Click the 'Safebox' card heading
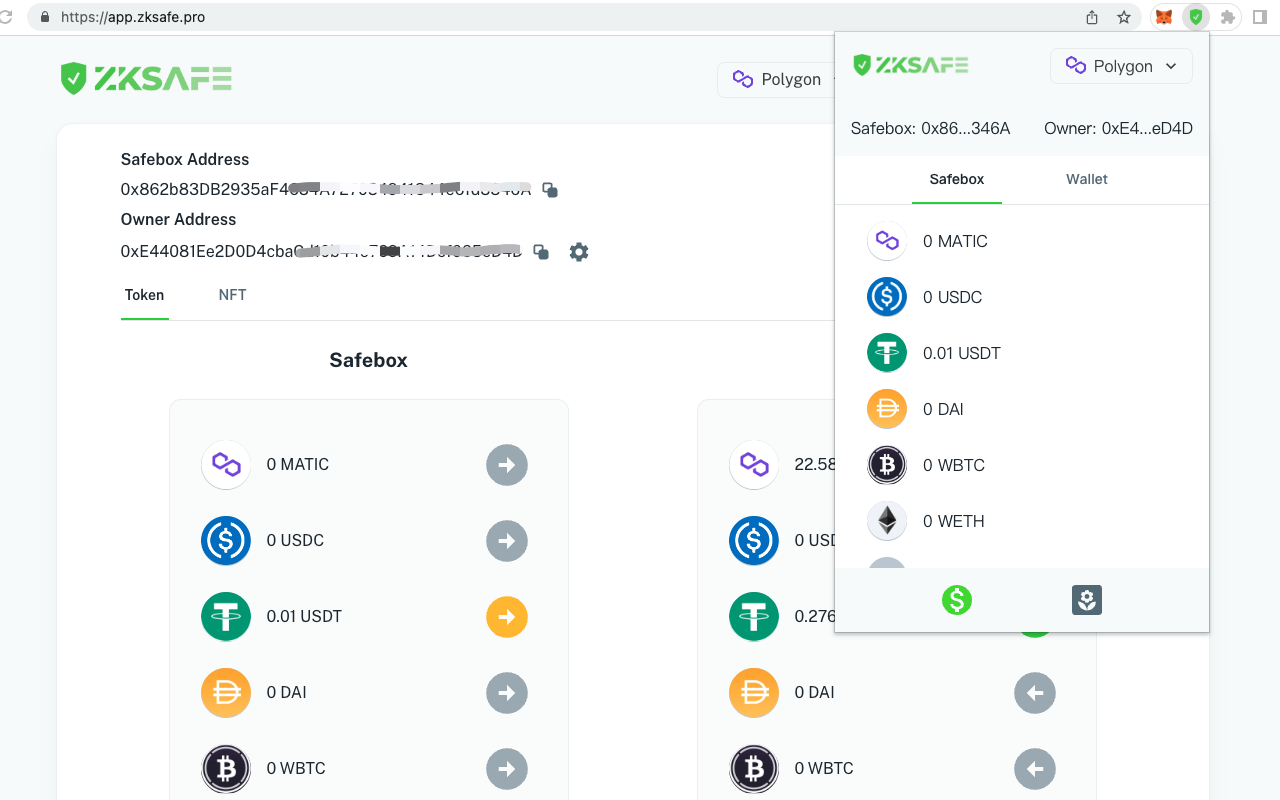1280x800 pixels. (x=368, y=360)
